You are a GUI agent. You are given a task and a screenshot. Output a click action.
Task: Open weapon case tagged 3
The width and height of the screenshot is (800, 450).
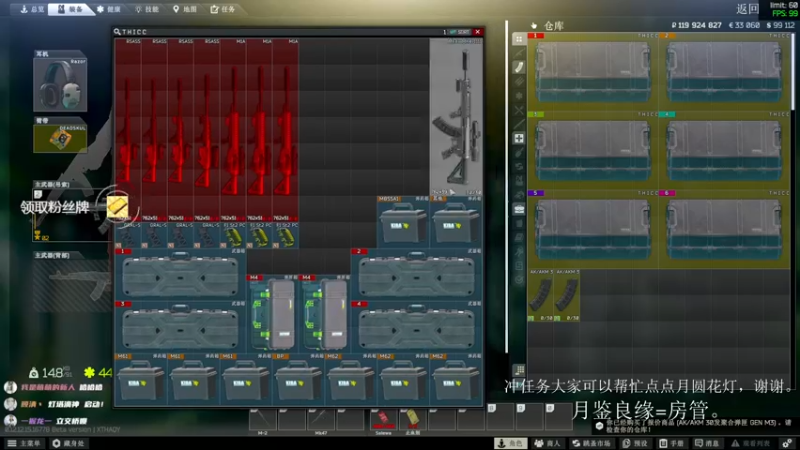point(181,327)
